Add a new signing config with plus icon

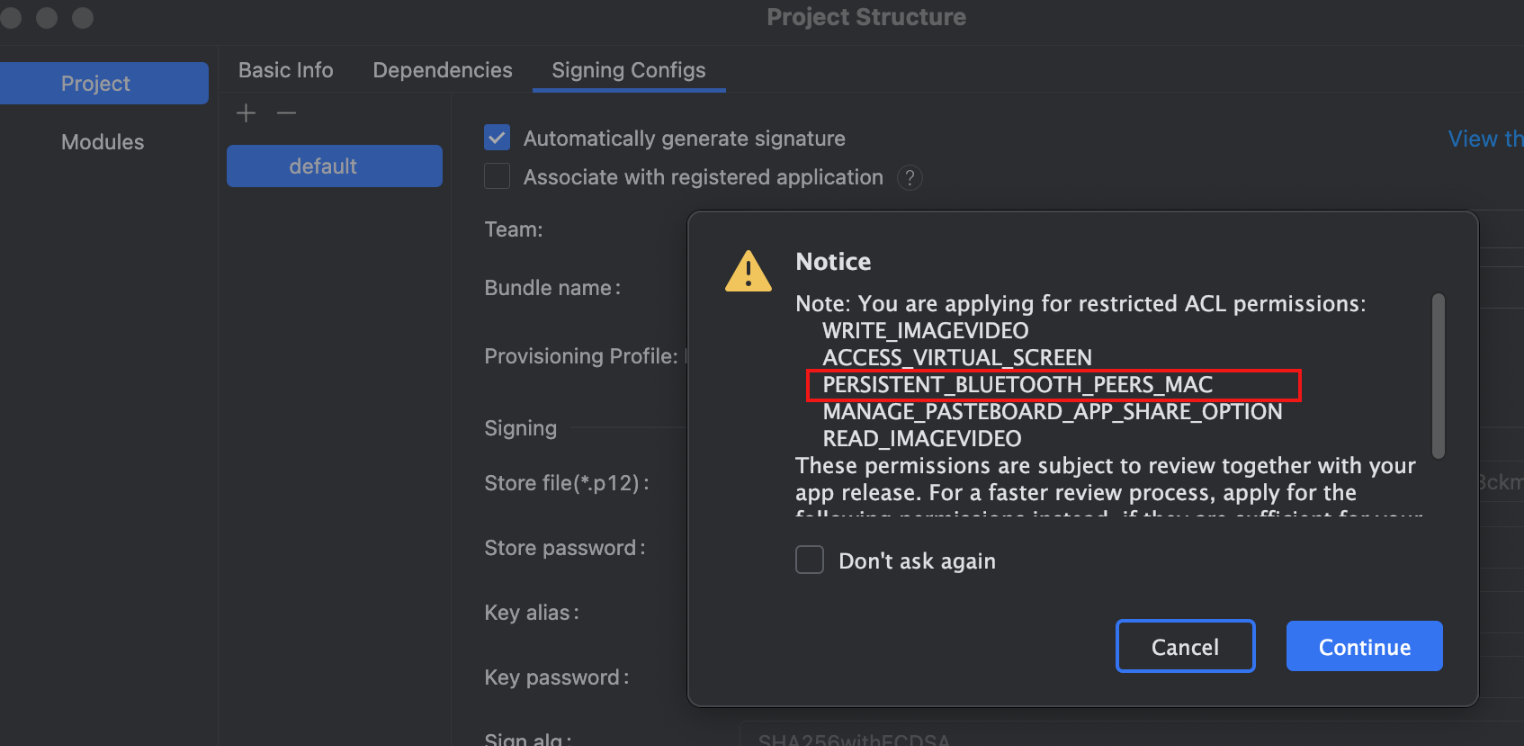point(246,113)
